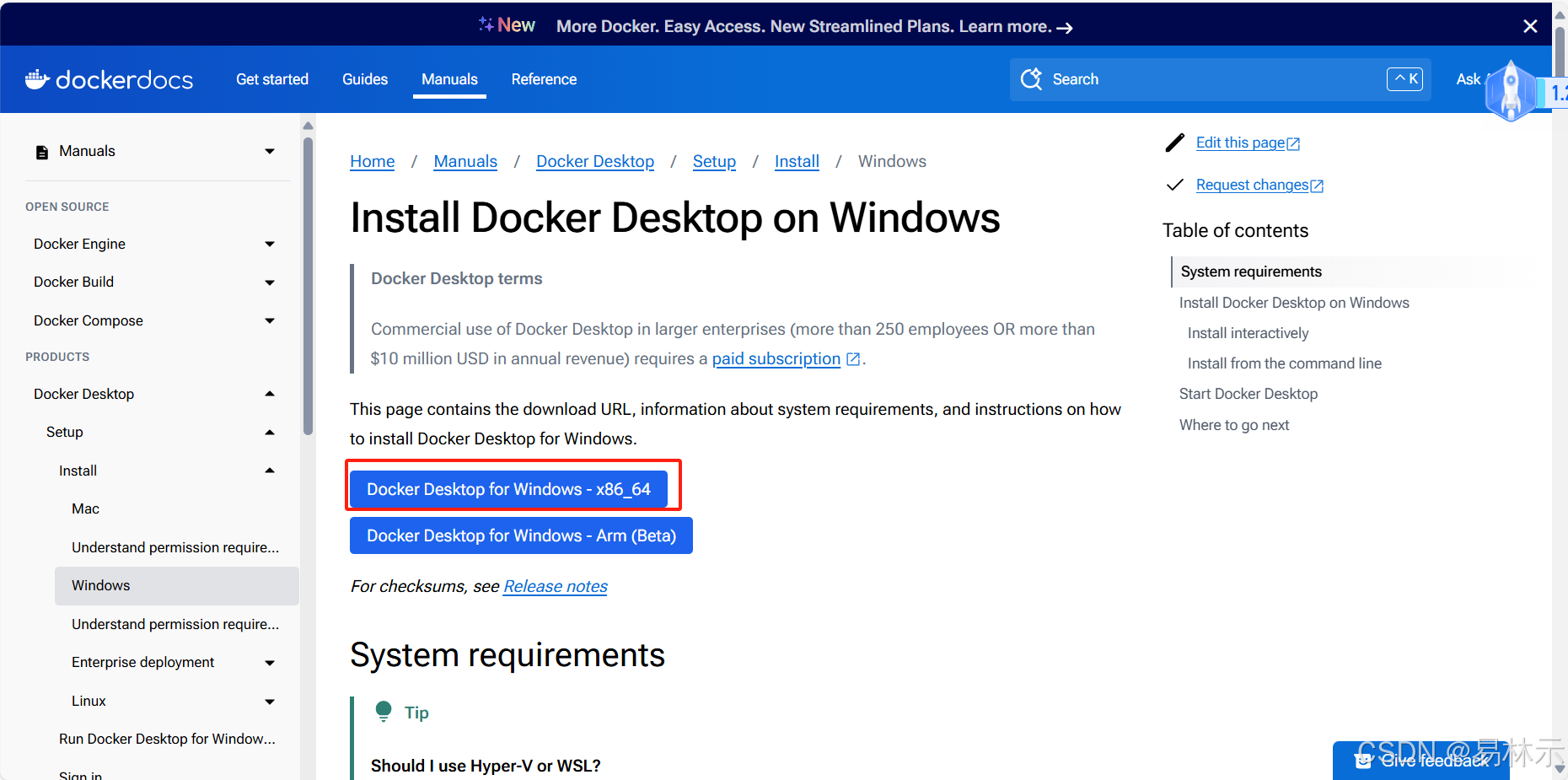Open Docker Compose sidebar item
Image resolution: width=1568 pixels, height=780 pixels.
(89, 320)
